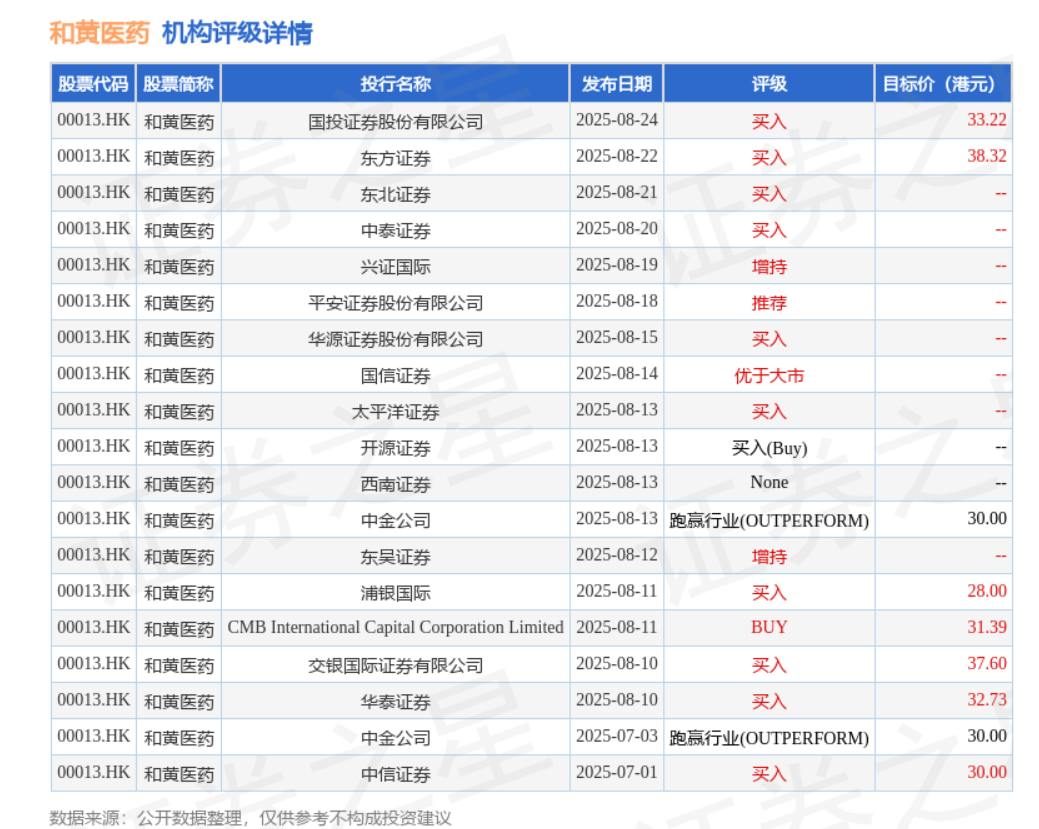
Task: Click the 评级 column header
Action: 768,84
